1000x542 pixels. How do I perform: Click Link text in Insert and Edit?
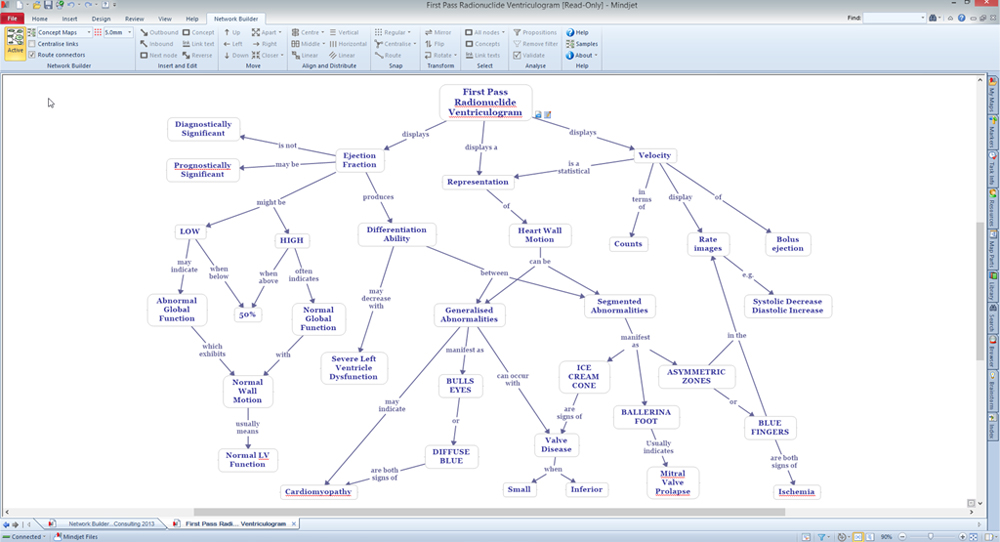pyautogui.click(x=198, y=44)
